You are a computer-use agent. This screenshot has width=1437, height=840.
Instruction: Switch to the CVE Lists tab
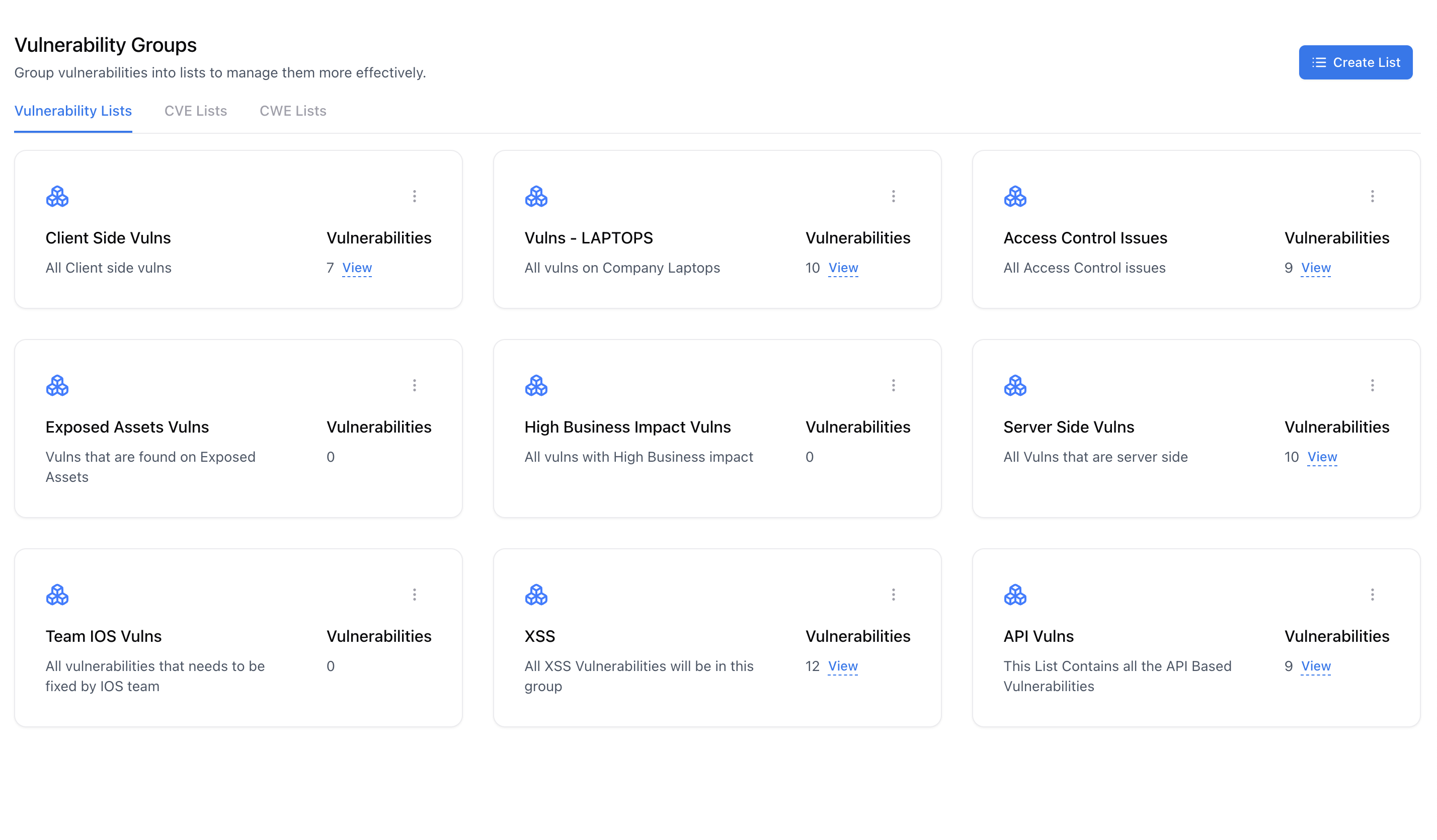[196, 111]
